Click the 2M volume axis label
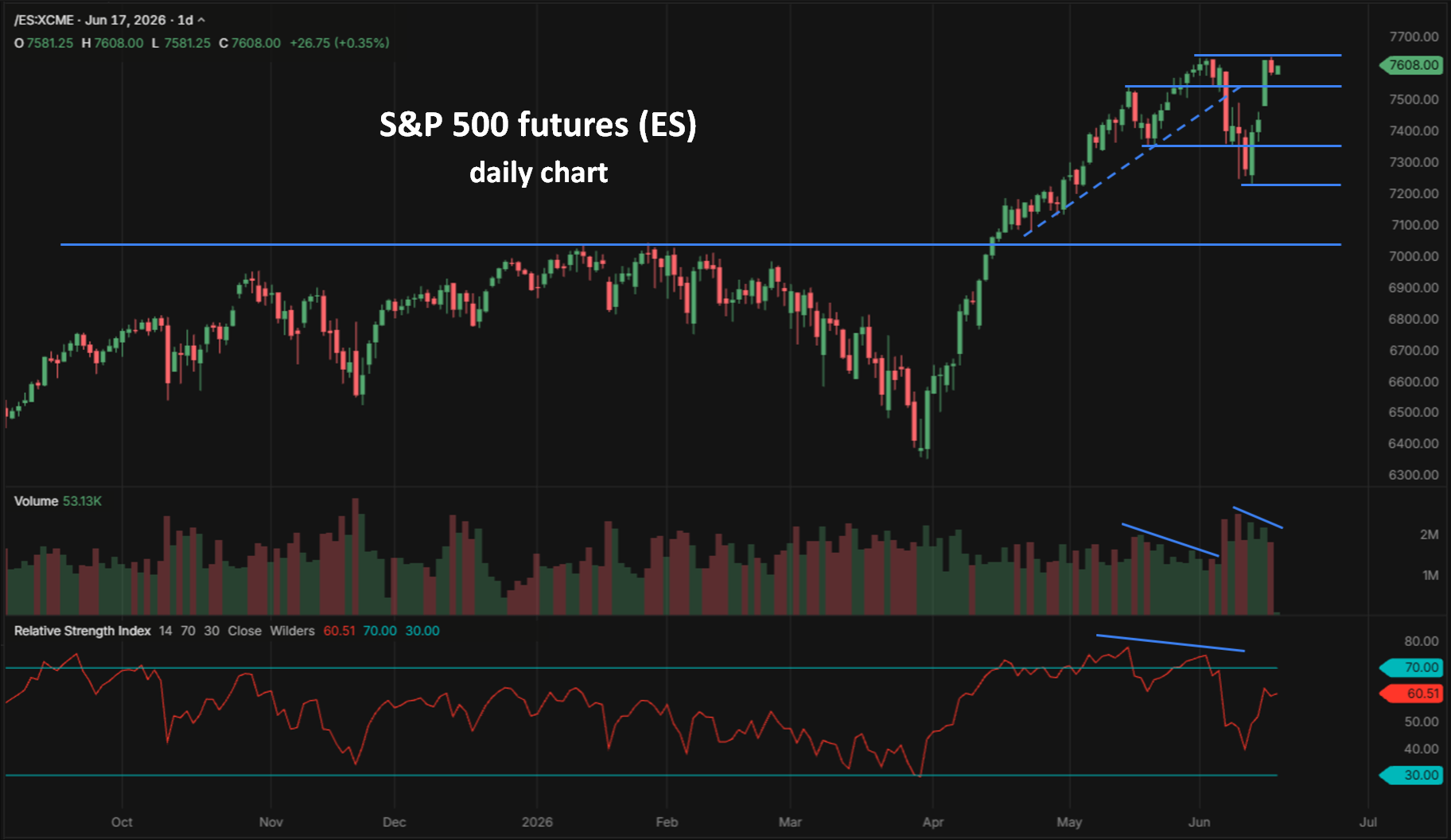Image resolution: width=1451 pixels, height=840 pixels. click(x=1430, y=535)
